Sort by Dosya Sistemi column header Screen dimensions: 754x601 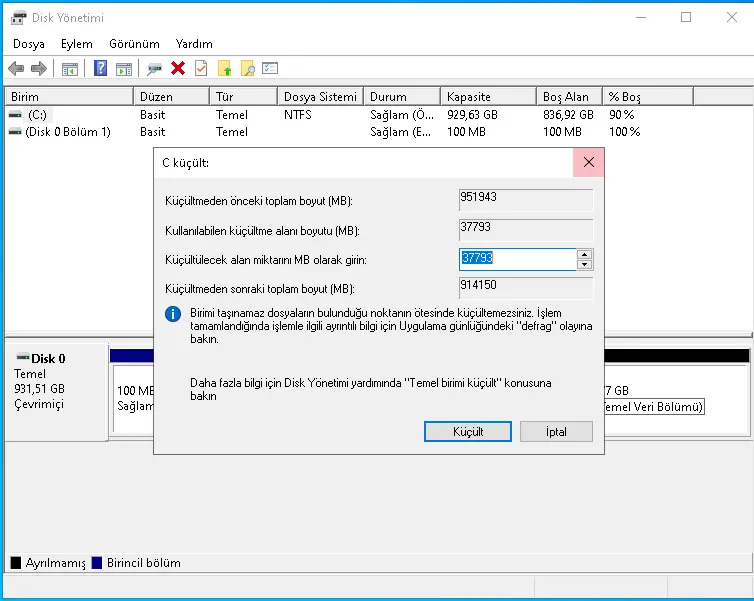[321, 97]
